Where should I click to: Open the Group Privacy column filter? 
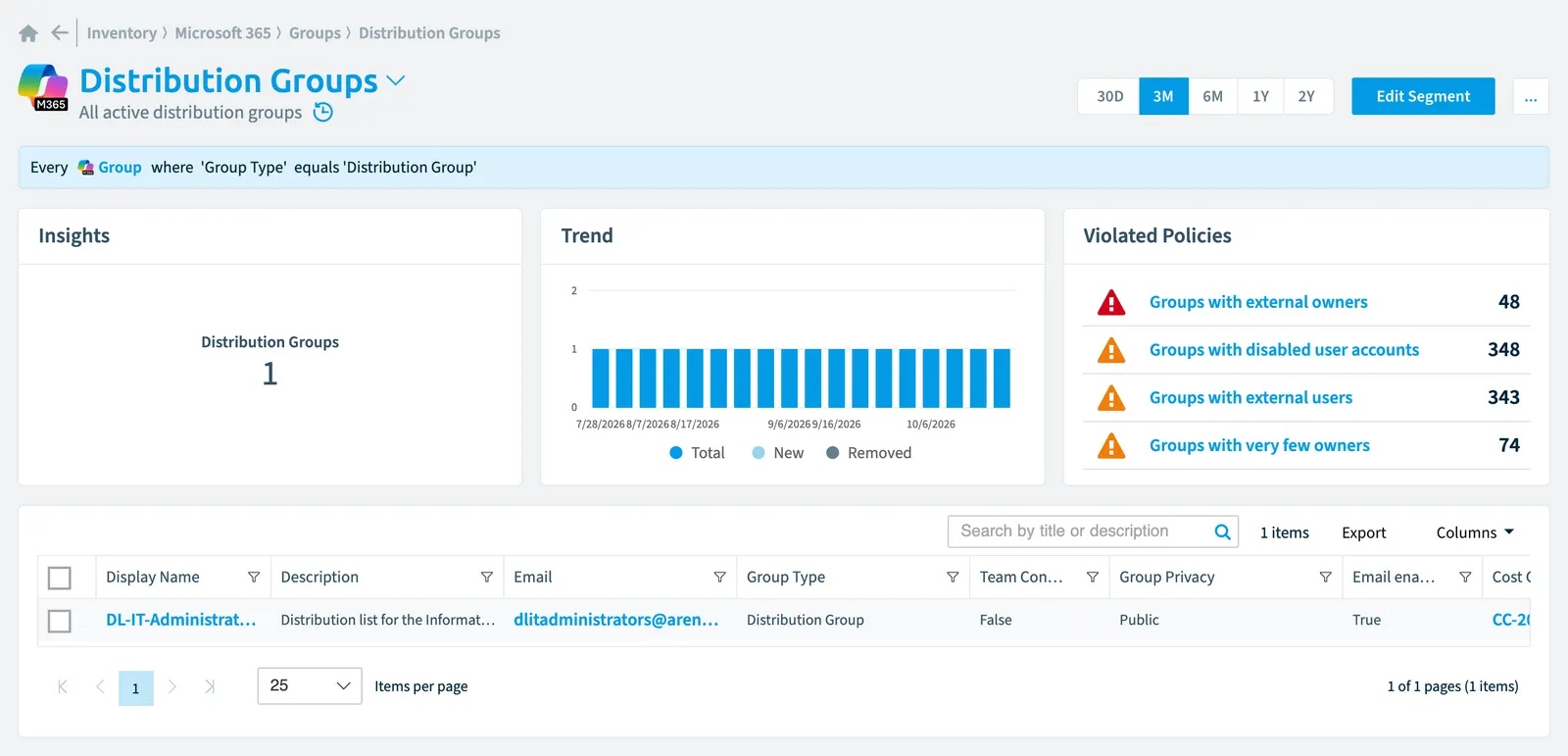pos(1325,578)
